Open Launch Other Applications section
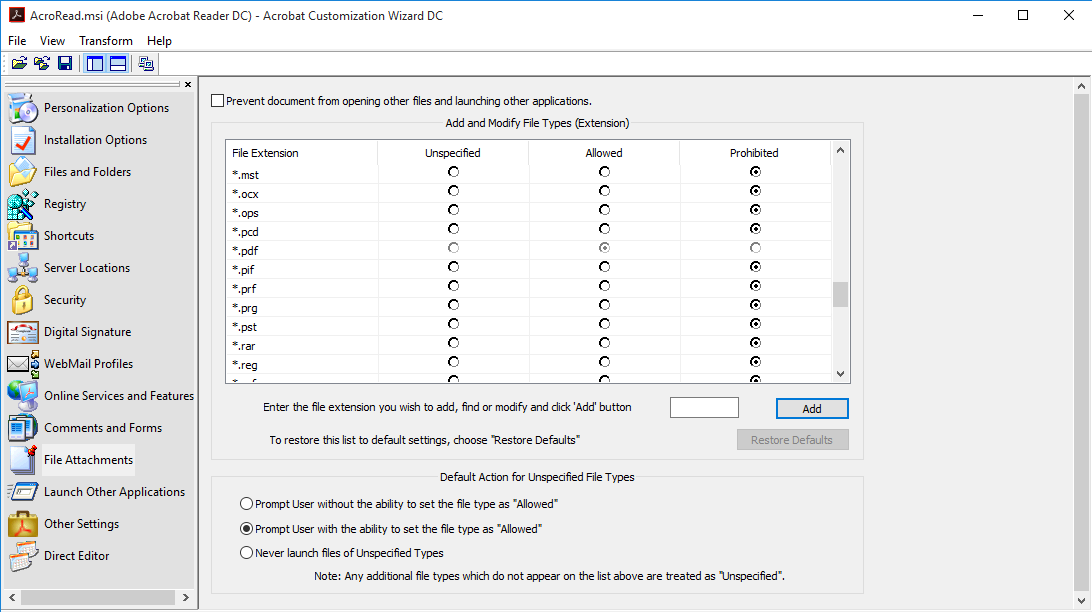The width and height of the screenshot is (1092, 612). point(114,492)
